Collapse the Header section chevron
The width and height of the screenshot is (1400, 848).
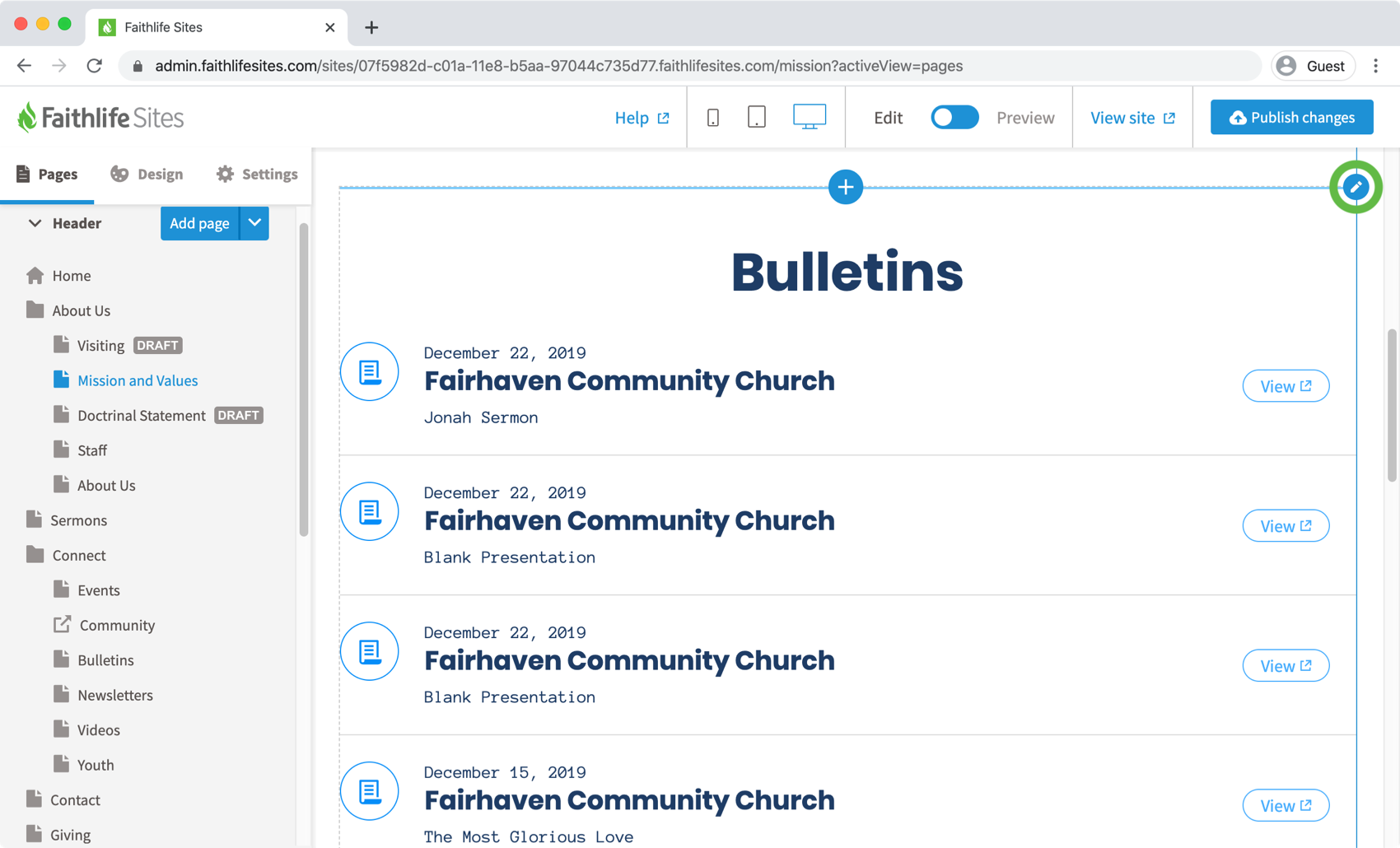pyautogui.click(x=35, y=223)
